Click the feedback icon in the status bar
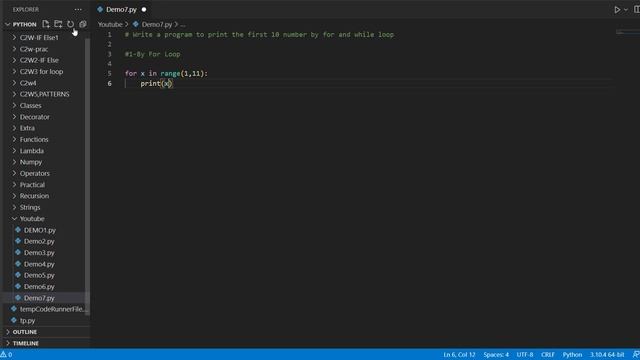This screenshot has width=640, height=360. point(636,354)
